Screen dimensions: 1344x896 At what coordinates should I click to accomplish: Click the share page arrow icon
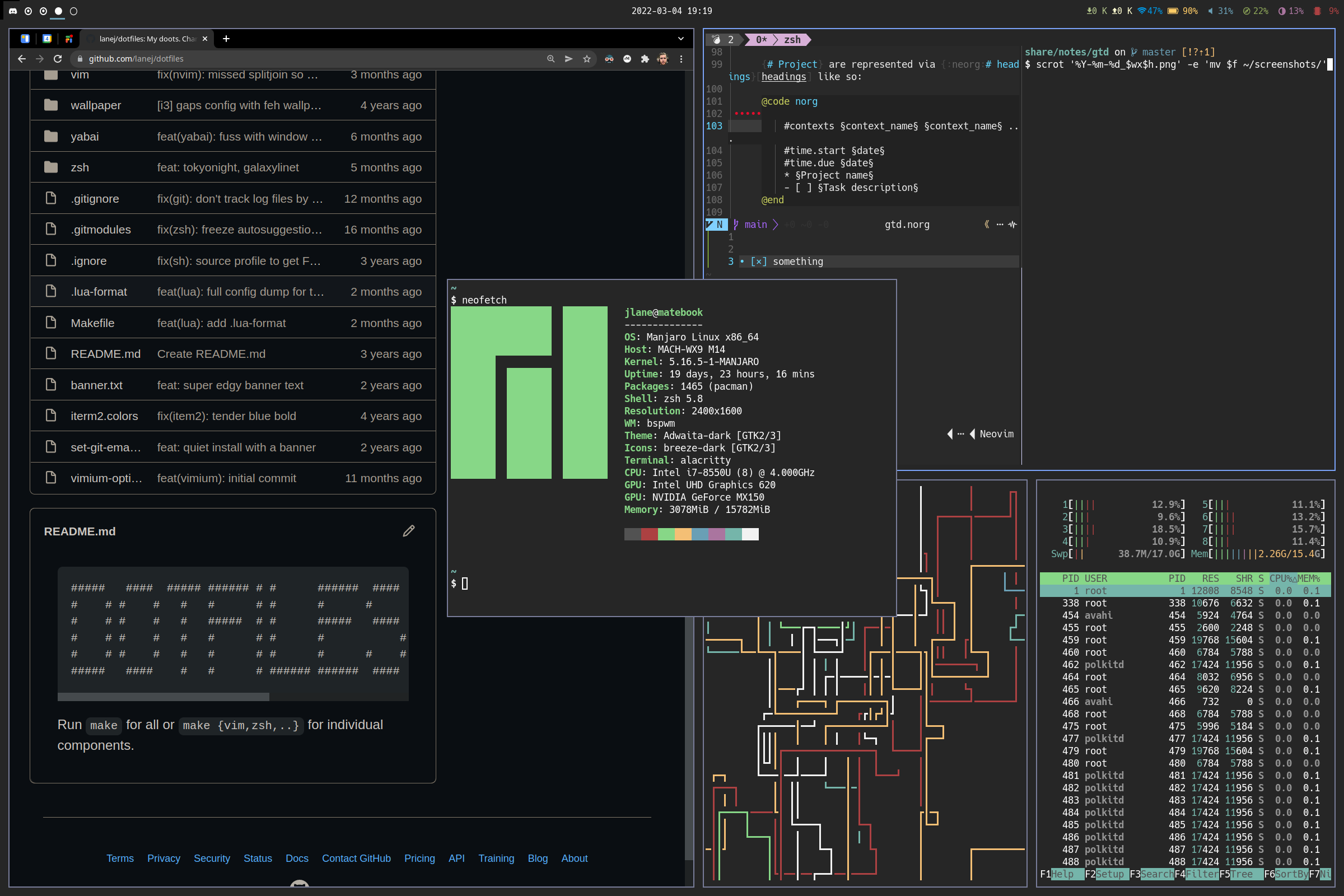[568, 59]
